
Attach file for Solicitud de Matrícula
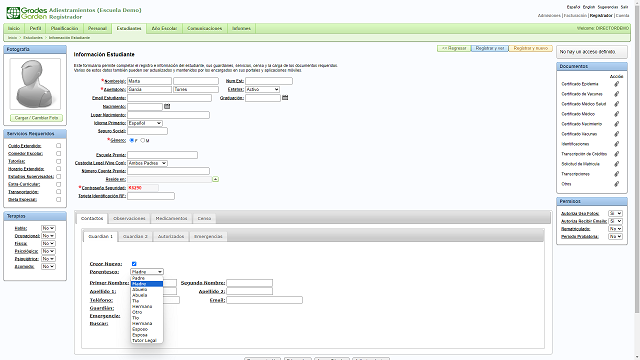pyautogui.click(x=616, y=164)
